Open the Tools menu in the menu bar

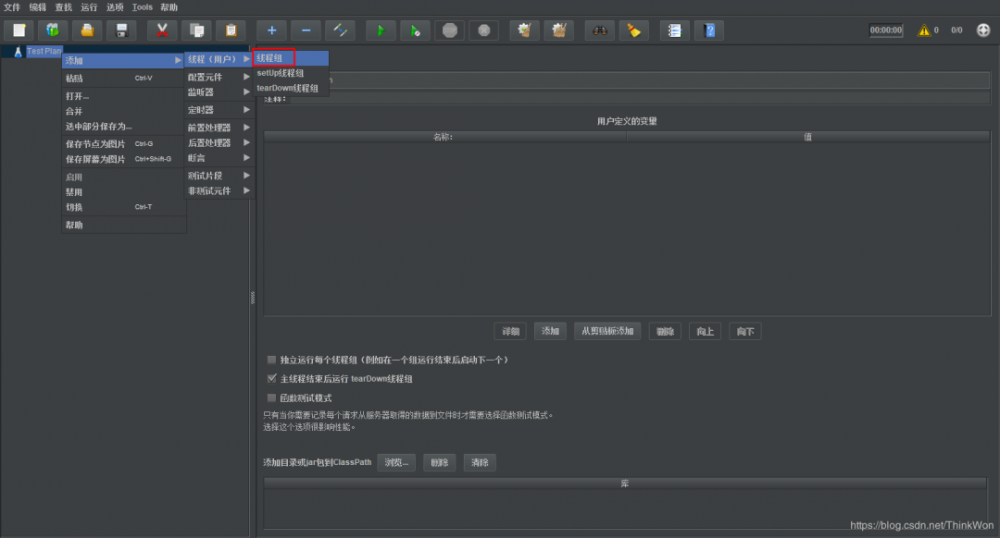(x=142, y=7)
